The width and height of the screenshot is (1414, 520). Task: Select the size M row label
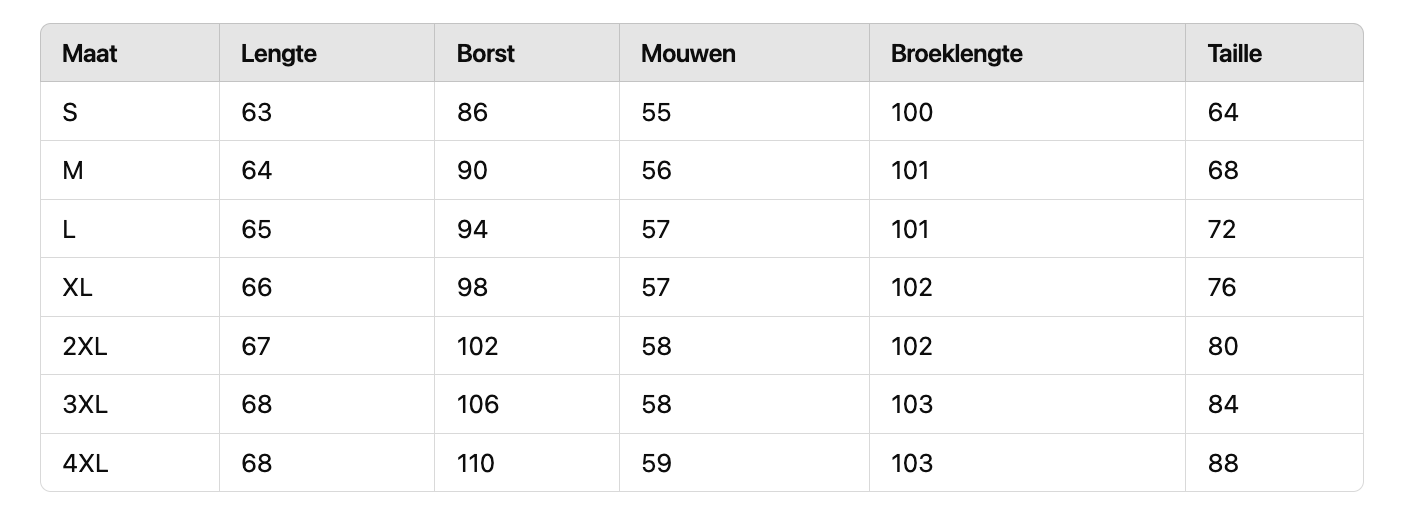(x=73, y=171)
